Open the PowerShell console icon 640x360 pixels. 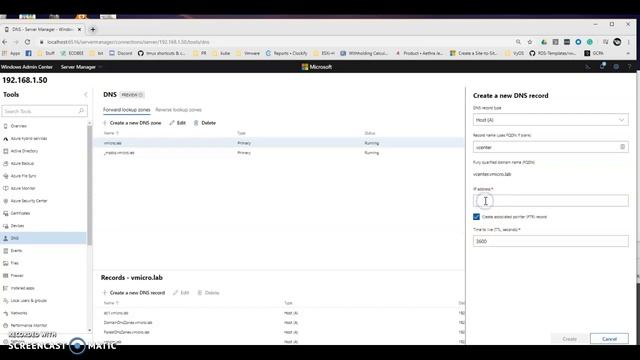coord(588,67)
